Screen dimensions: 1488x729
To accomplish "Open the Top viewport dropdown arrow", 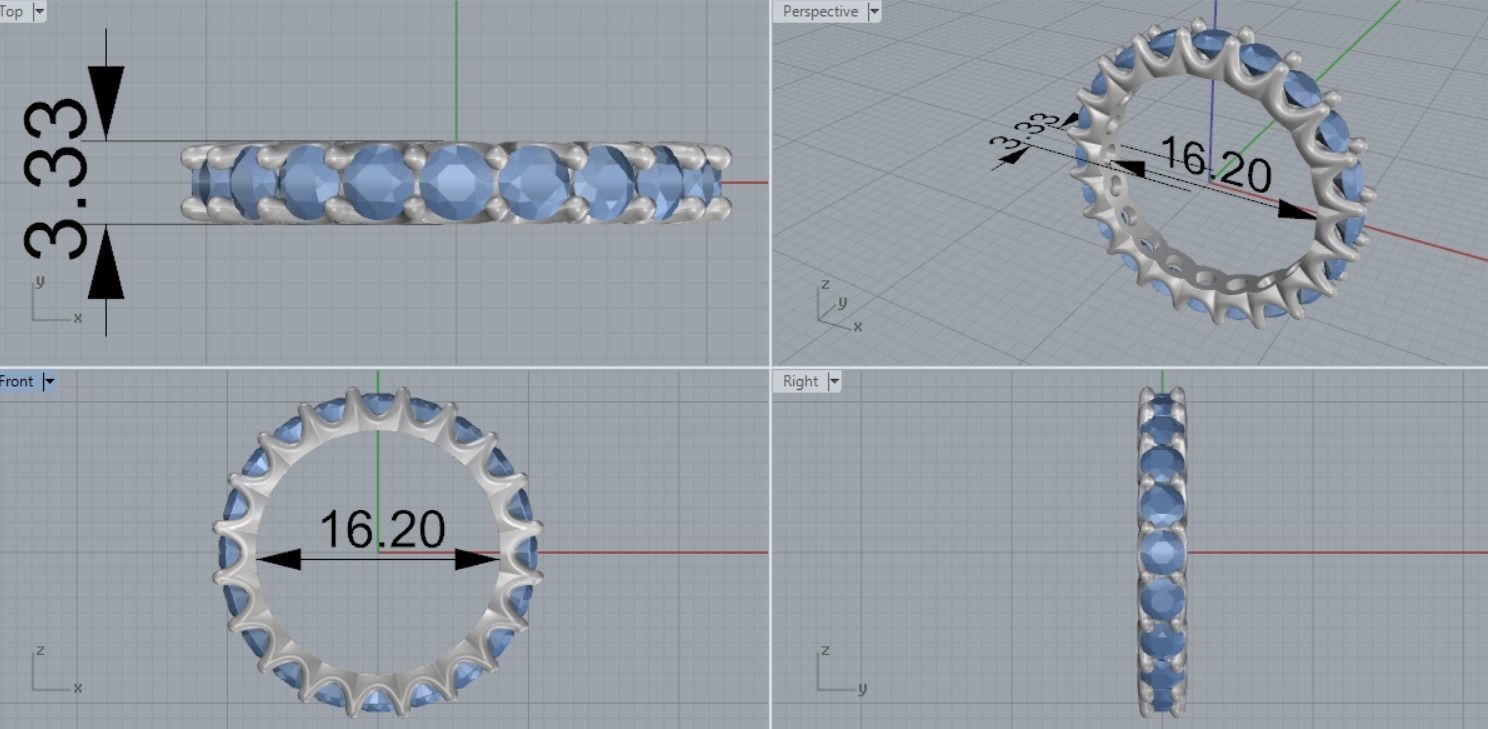I will coord(40,11).
